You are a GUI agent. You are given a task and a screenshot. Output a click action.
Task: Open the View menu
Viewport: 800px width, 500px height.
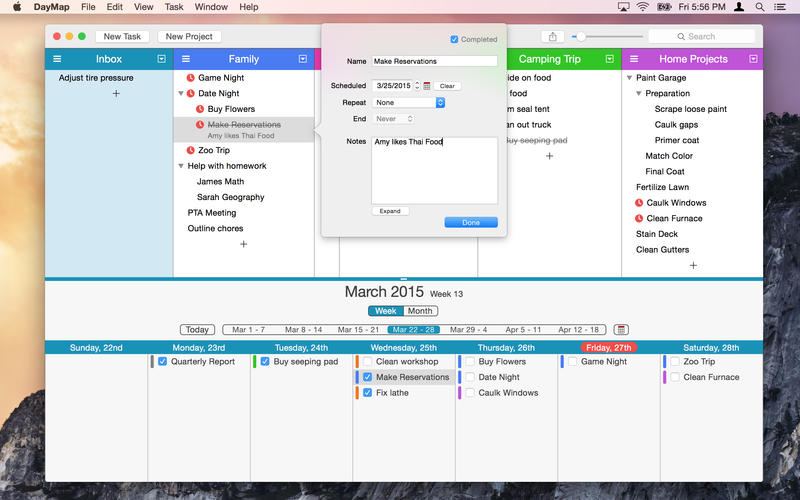(143, 7)
